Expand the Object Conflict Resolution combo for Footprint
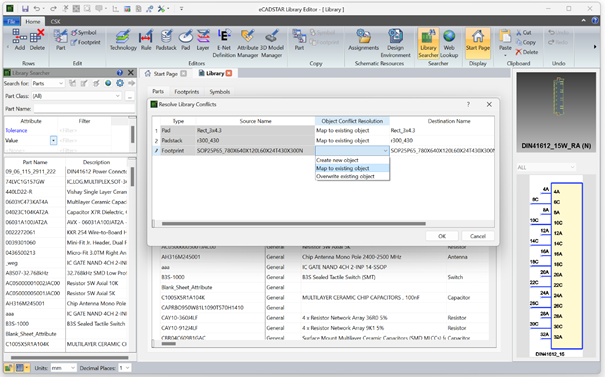 click(385, 151)
